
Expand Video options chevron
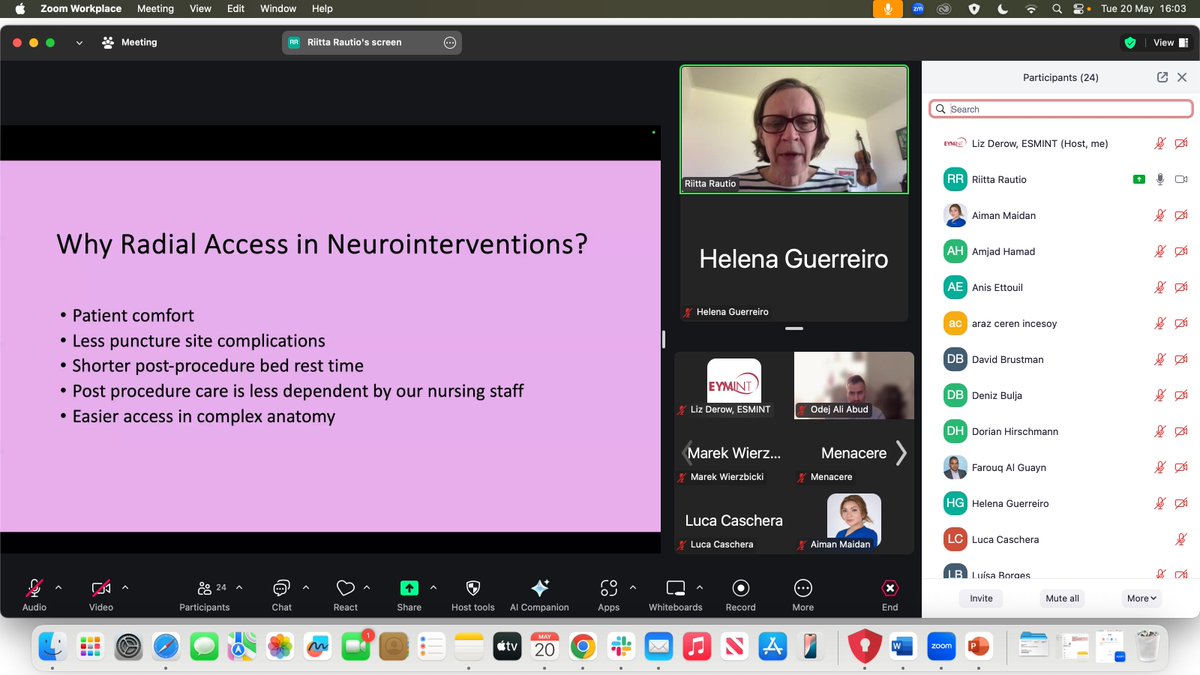(125, 588)
